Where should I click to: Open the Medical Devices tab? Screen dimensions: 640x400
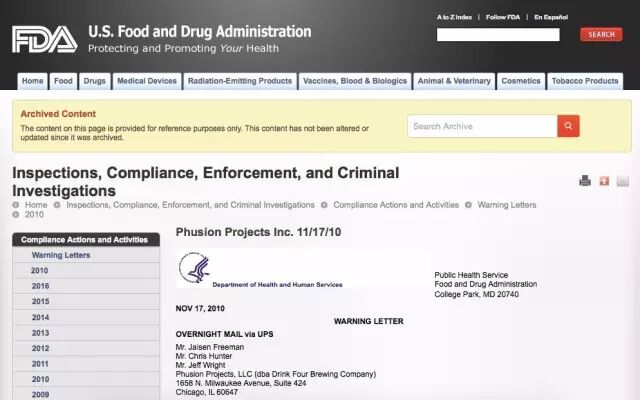(147, 81)
